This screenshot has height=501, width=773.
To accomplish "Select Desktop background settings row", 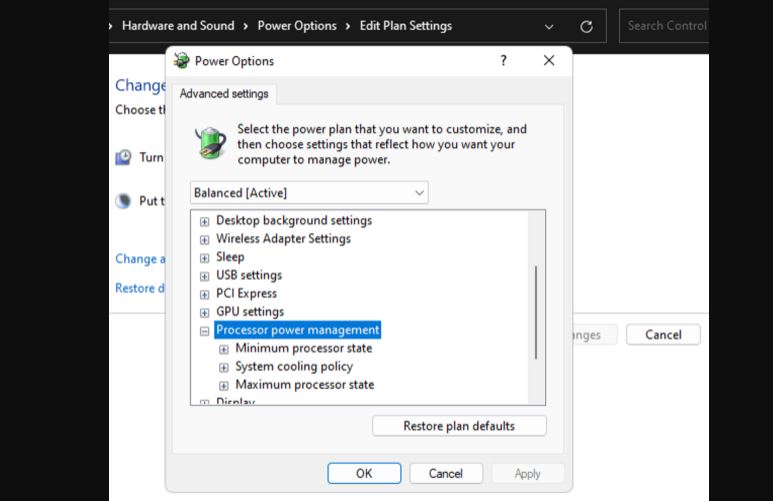I will coord(294,220).
